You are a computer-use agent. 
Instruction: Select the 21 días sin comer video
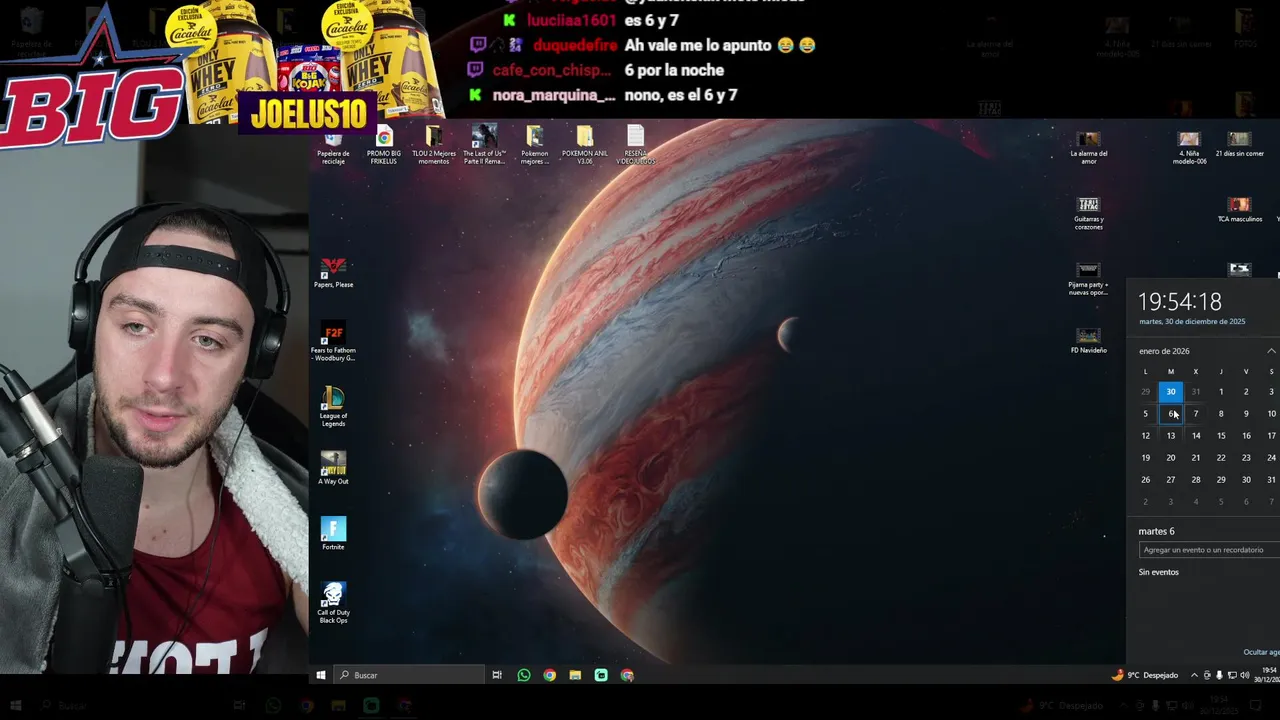click(x=1239, y=145)
